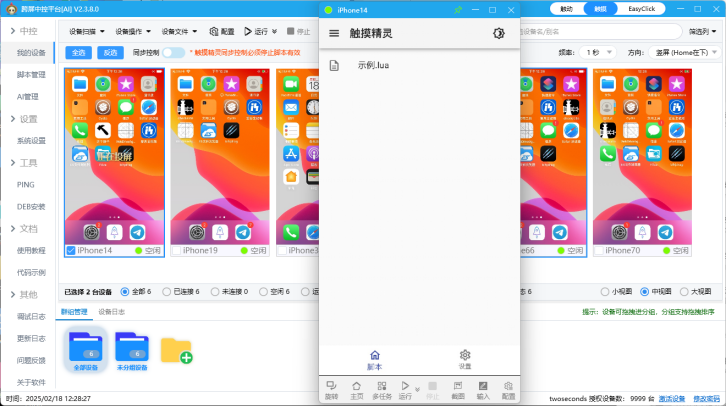Screen dimensions: 726x406
Task: Click the 截图 screenshot icon
Action: (x=458, y=388)
